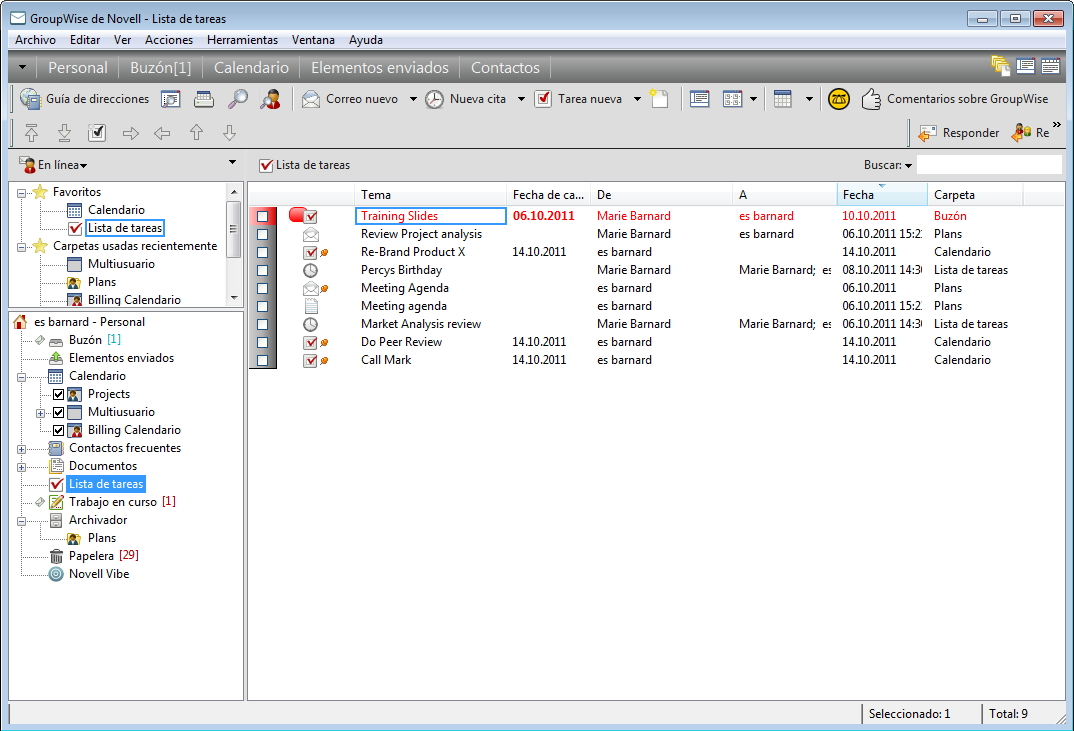Click the Tarea nueva checkmark icon
Viewport: 1074px width, 731px height.
click(x=543, y=99)
